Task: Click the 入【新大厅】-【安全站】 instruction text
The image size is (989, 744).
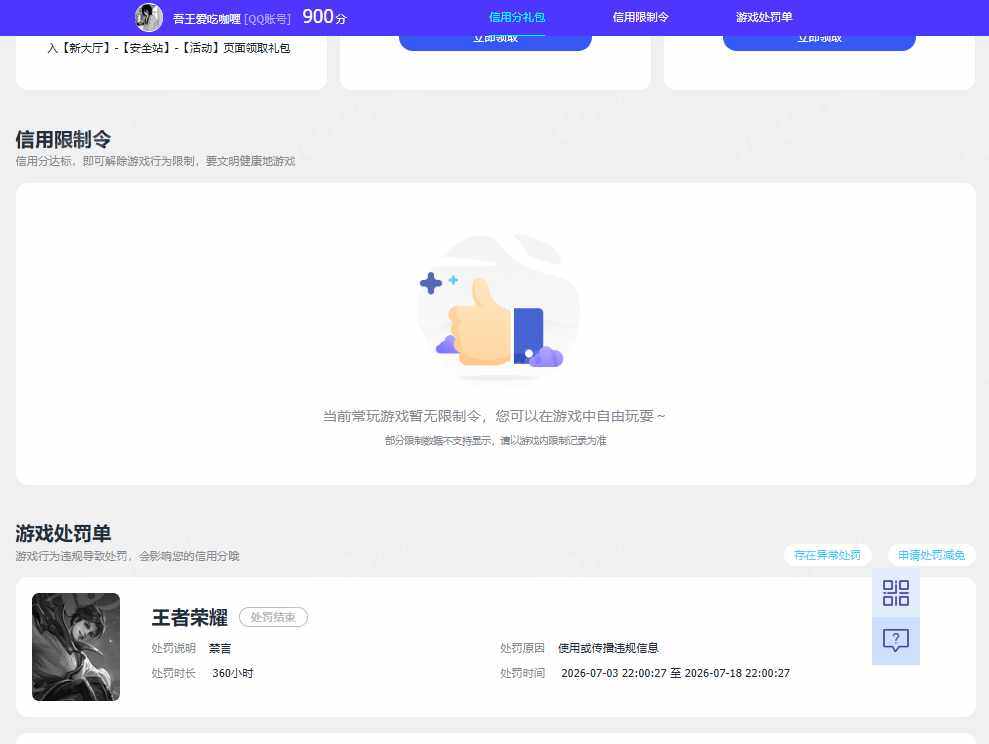Action: [168, 48]
